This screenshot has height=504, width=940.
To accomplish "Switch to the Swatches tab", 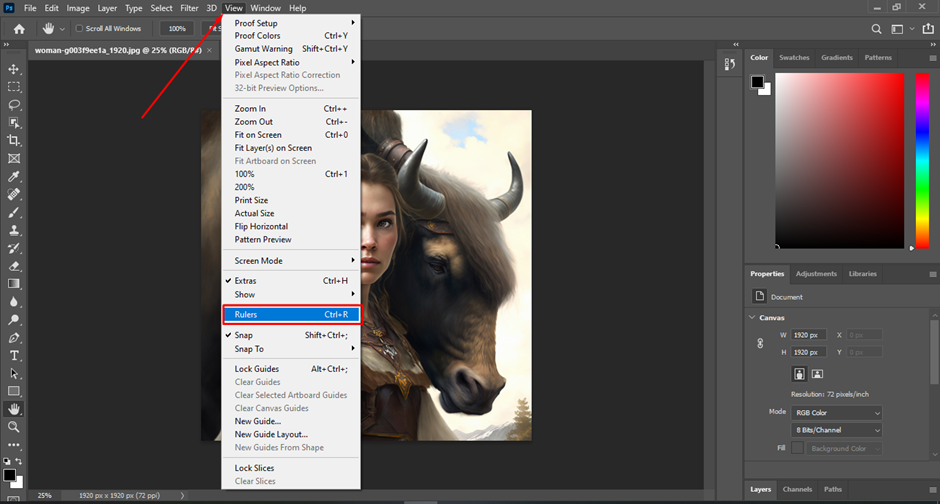I will point(794,58).
